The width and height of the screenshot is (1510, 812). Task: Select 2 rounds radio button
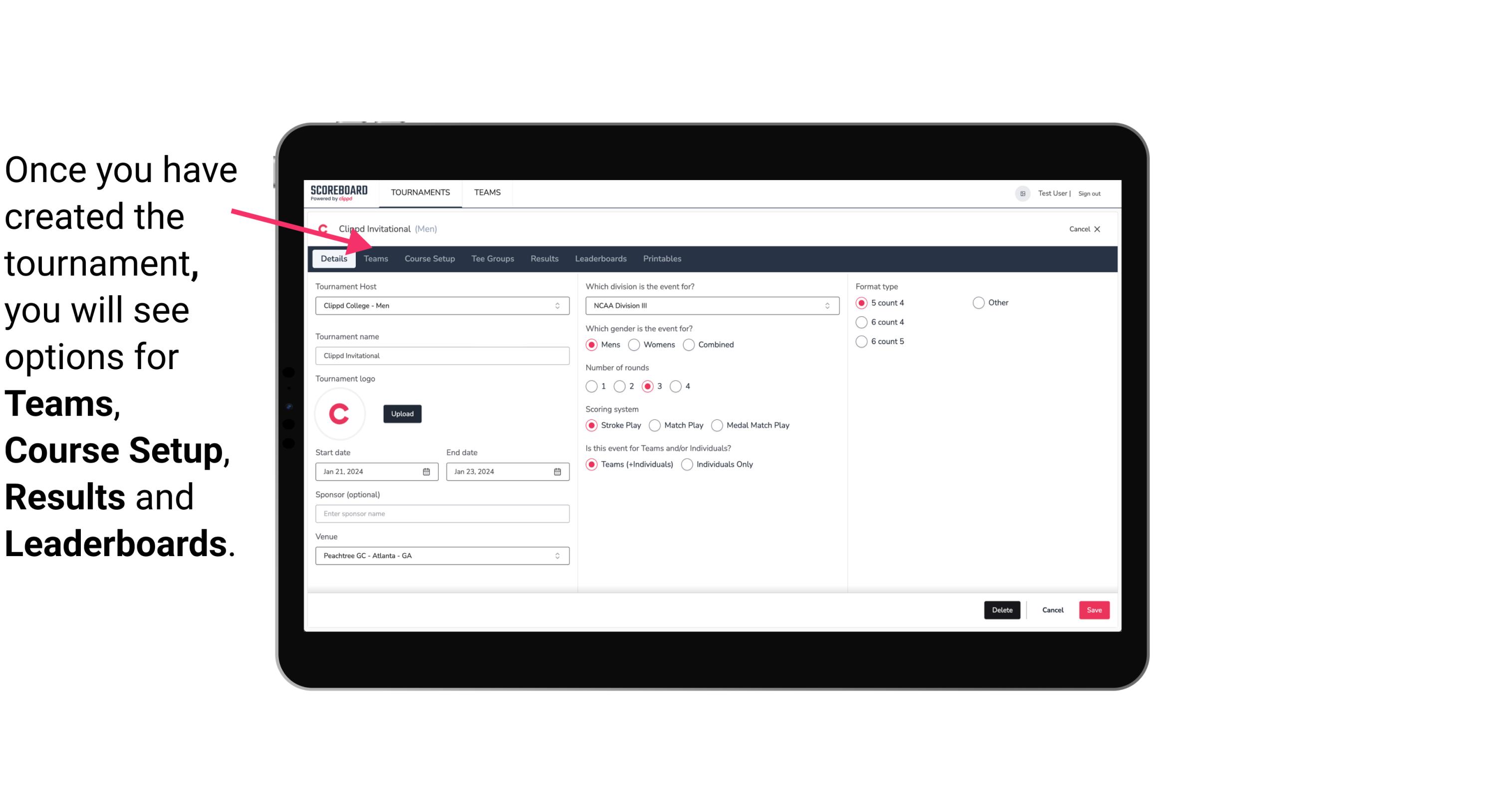622,386
